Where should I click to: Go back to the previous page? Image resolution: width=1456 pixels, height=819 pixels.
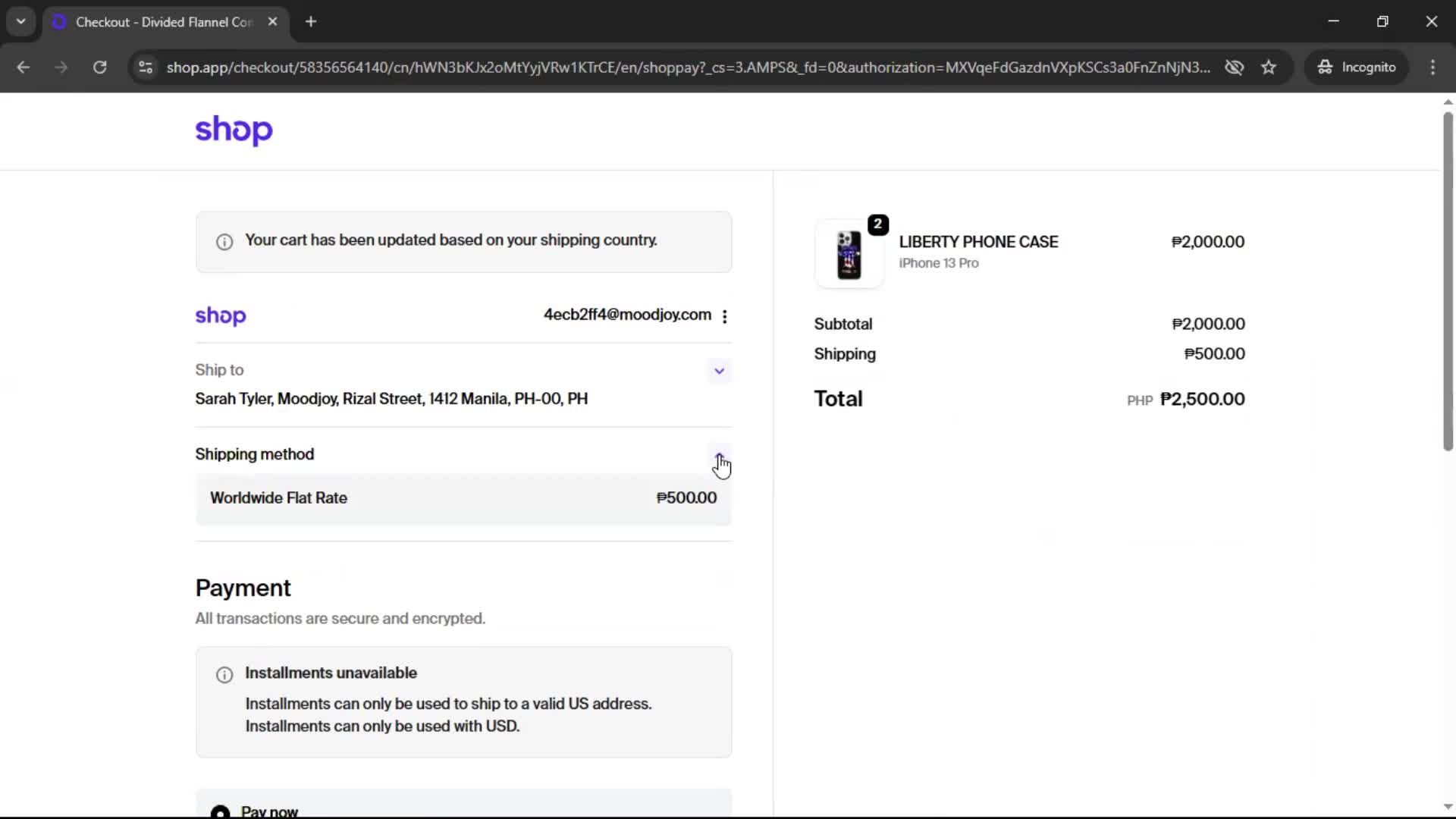24,67
